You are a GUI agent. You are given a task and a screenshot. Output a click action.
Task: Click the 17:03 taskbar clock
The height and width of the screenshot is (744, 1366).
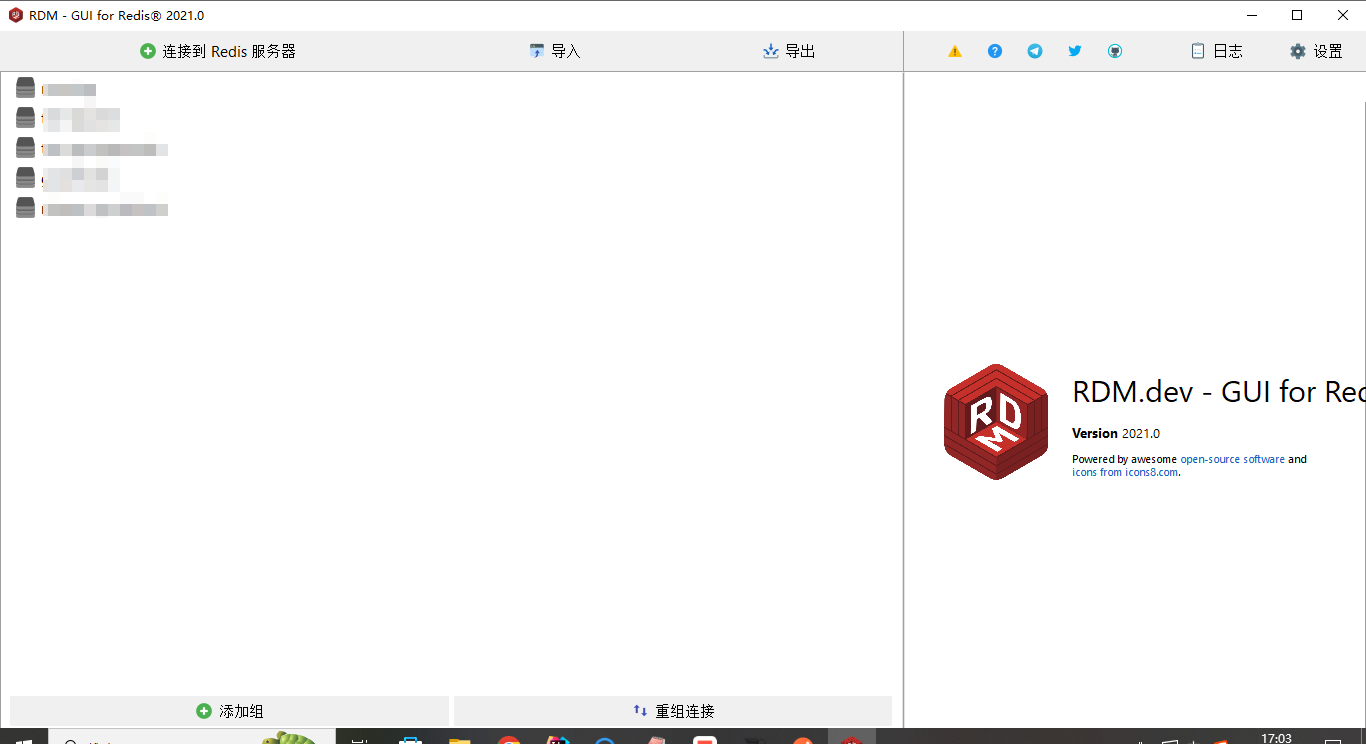click(x=1276, y=738)
